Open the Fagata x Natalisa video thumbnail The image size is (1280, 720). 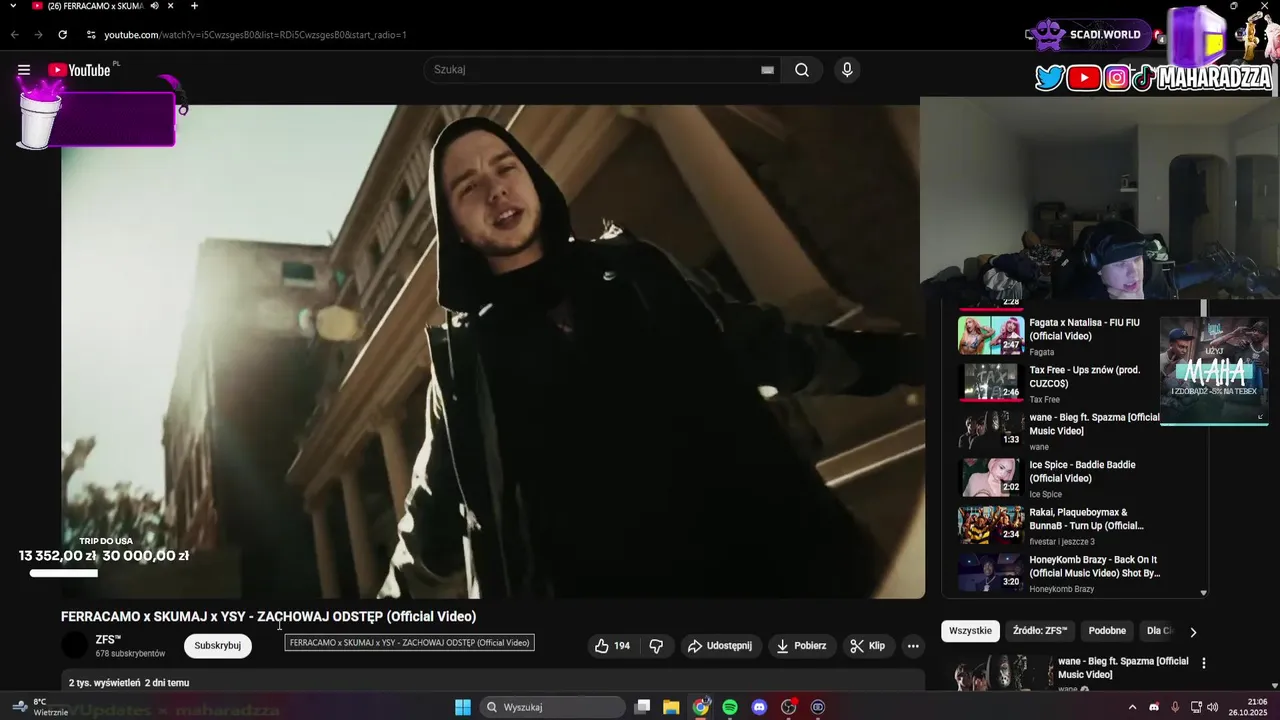[x=990, y=335]
